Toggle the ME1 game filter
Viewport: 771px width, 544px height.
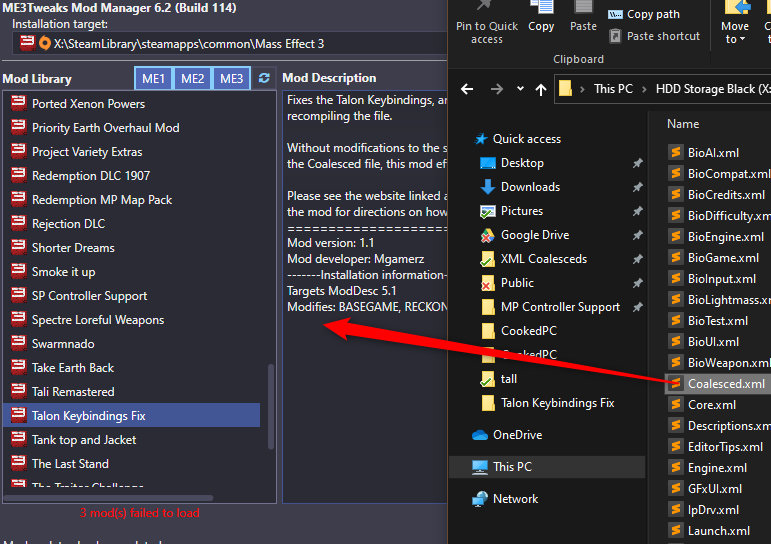click(x=153, y=79)
